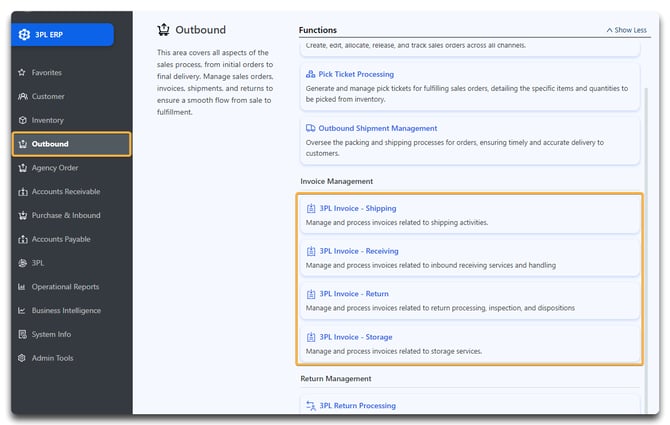The image size is (670, 425).
Task: Click the Outbound Shipment Management truck icon
Action: [x=310, y=129]
